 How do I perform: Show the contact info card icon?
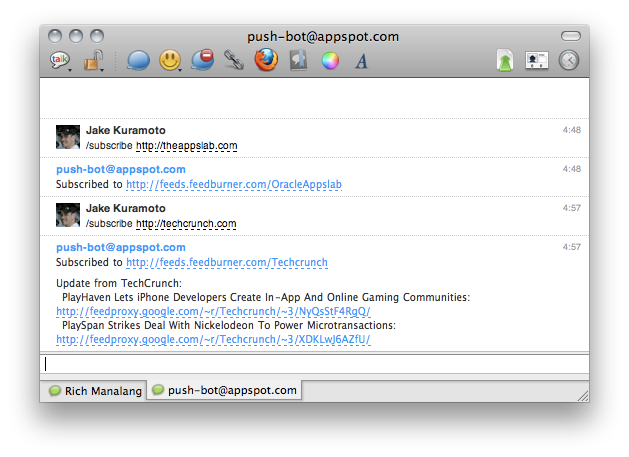pyautogui.click(x=537, y=61)
